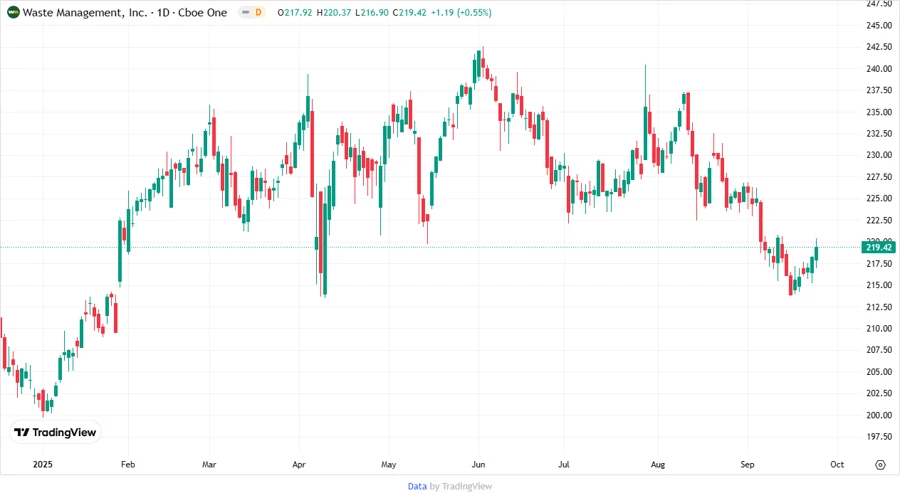Click the Waste Management, Inc. symbol title
The height and width of the screenshot is (498, 900).
click(x=84, y=12)
